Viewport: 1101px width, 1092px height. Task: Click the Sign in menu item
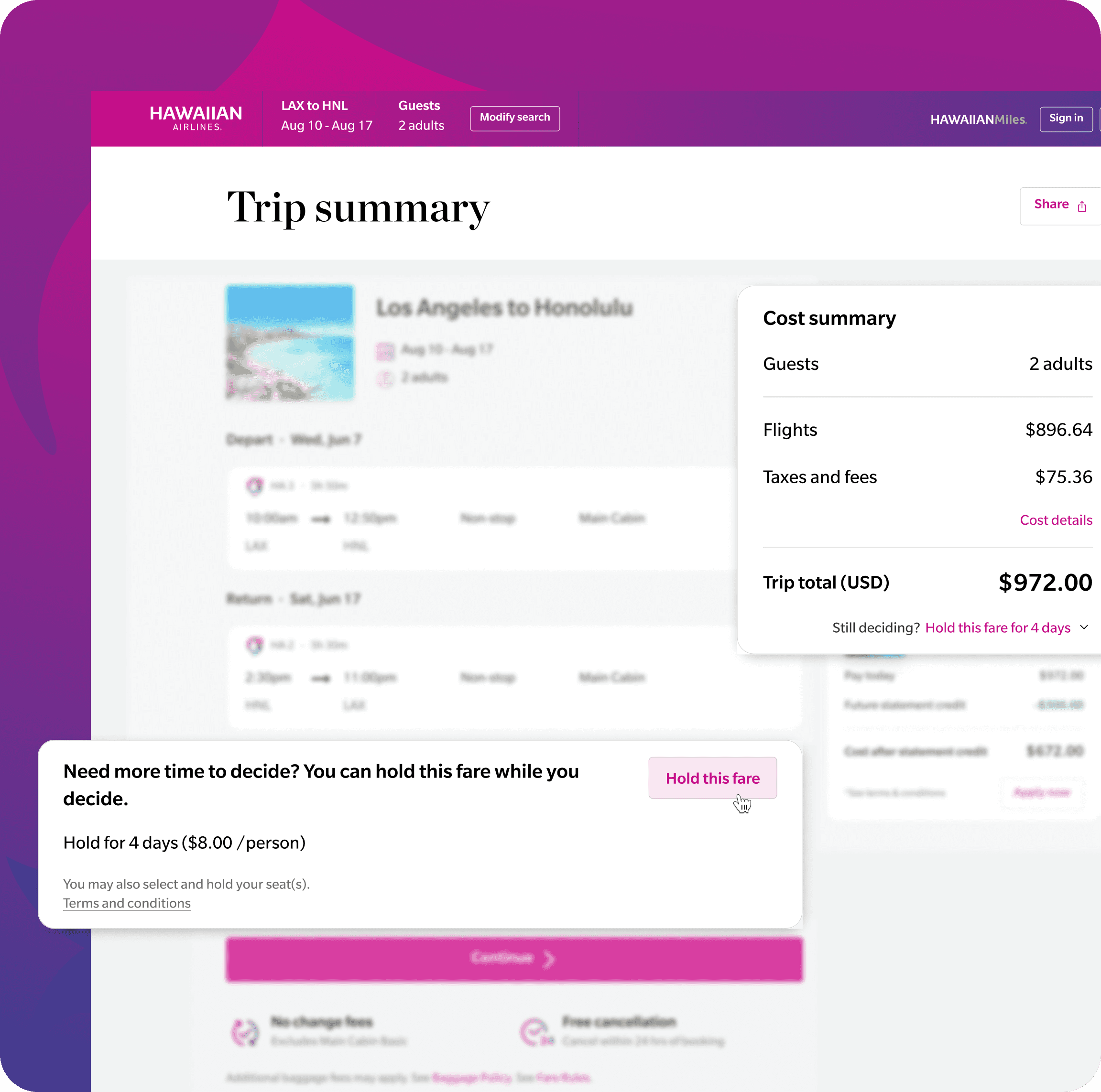click(x=1065, y=118)
